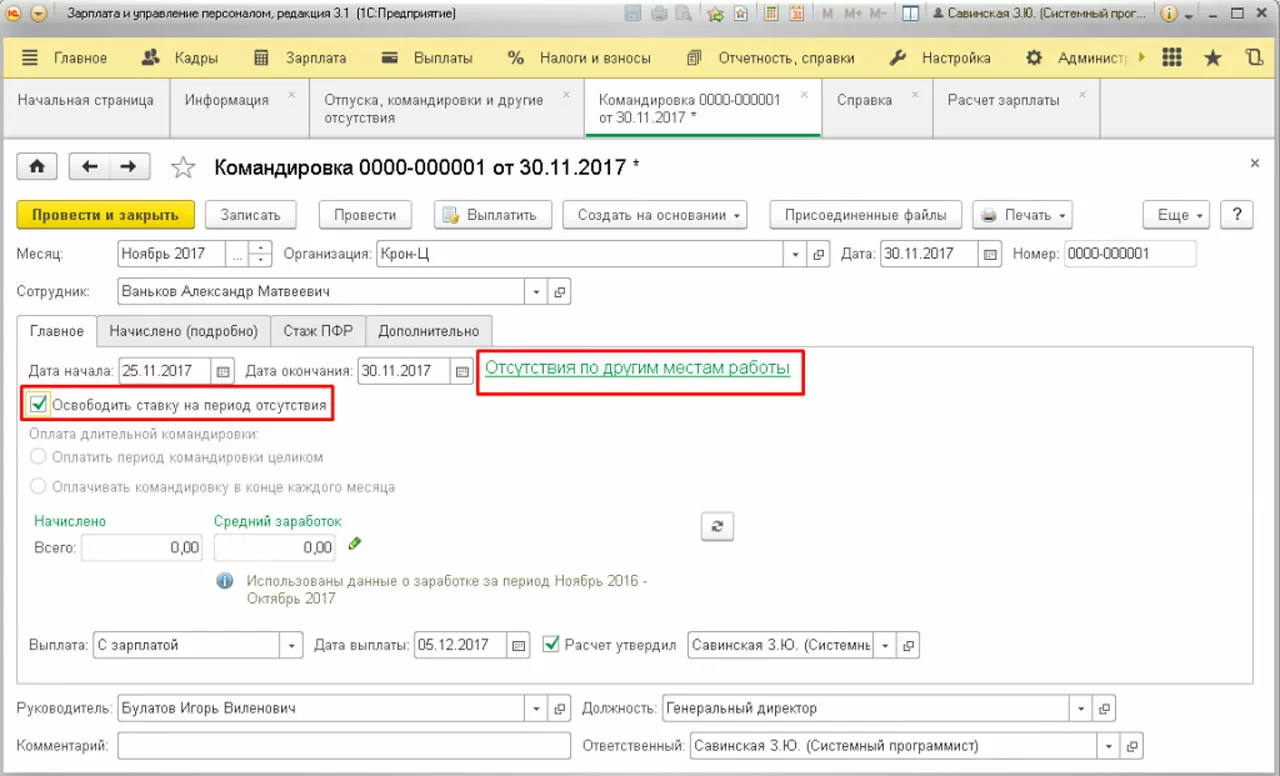Screen dimensions: 1280x776
Task: Open the Должность record with the open icon
Action: (x=1104, y=709)
